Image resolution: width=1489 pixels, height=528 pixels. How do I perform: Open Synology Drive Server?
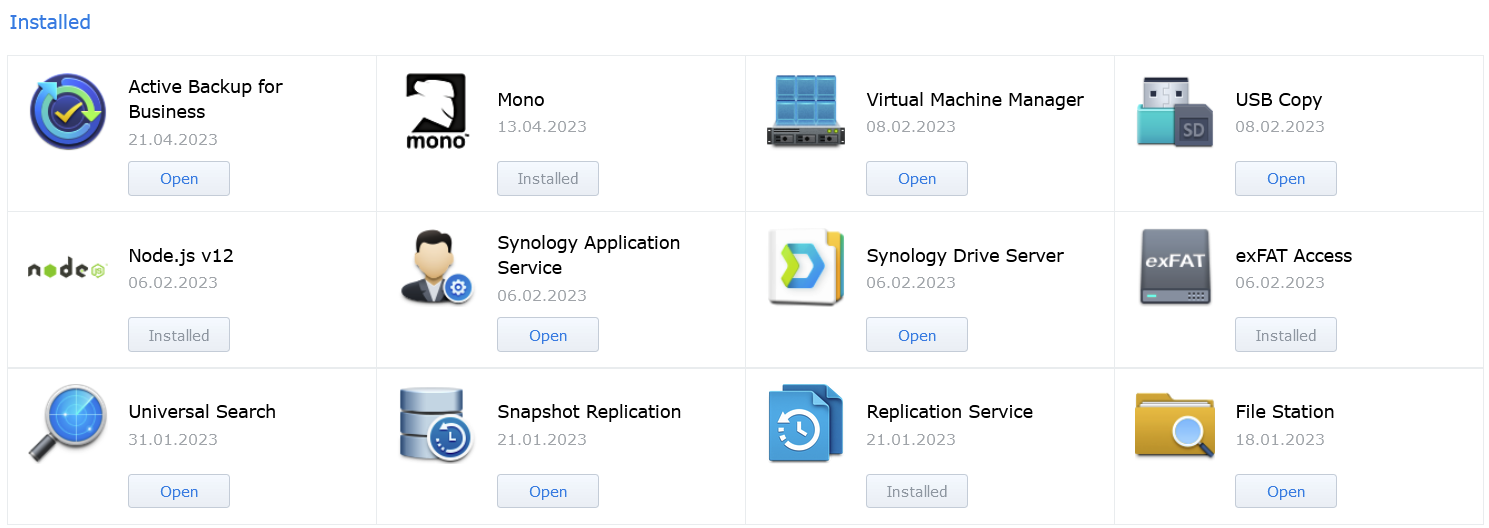pos(917,335)
